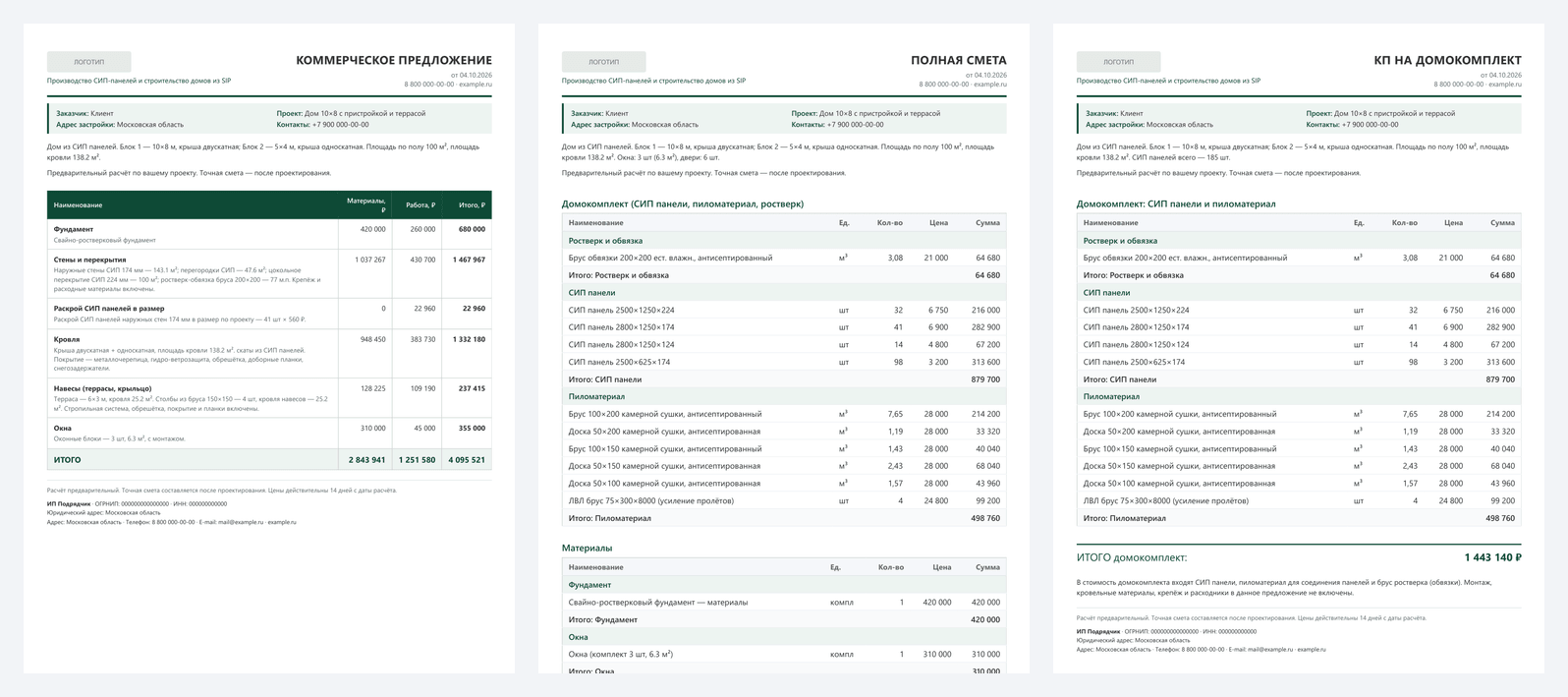Select the "Стены и перекрытия" row title
Image resolution: width=1568 pixels, height=697 pixels.
coord(89,260)
